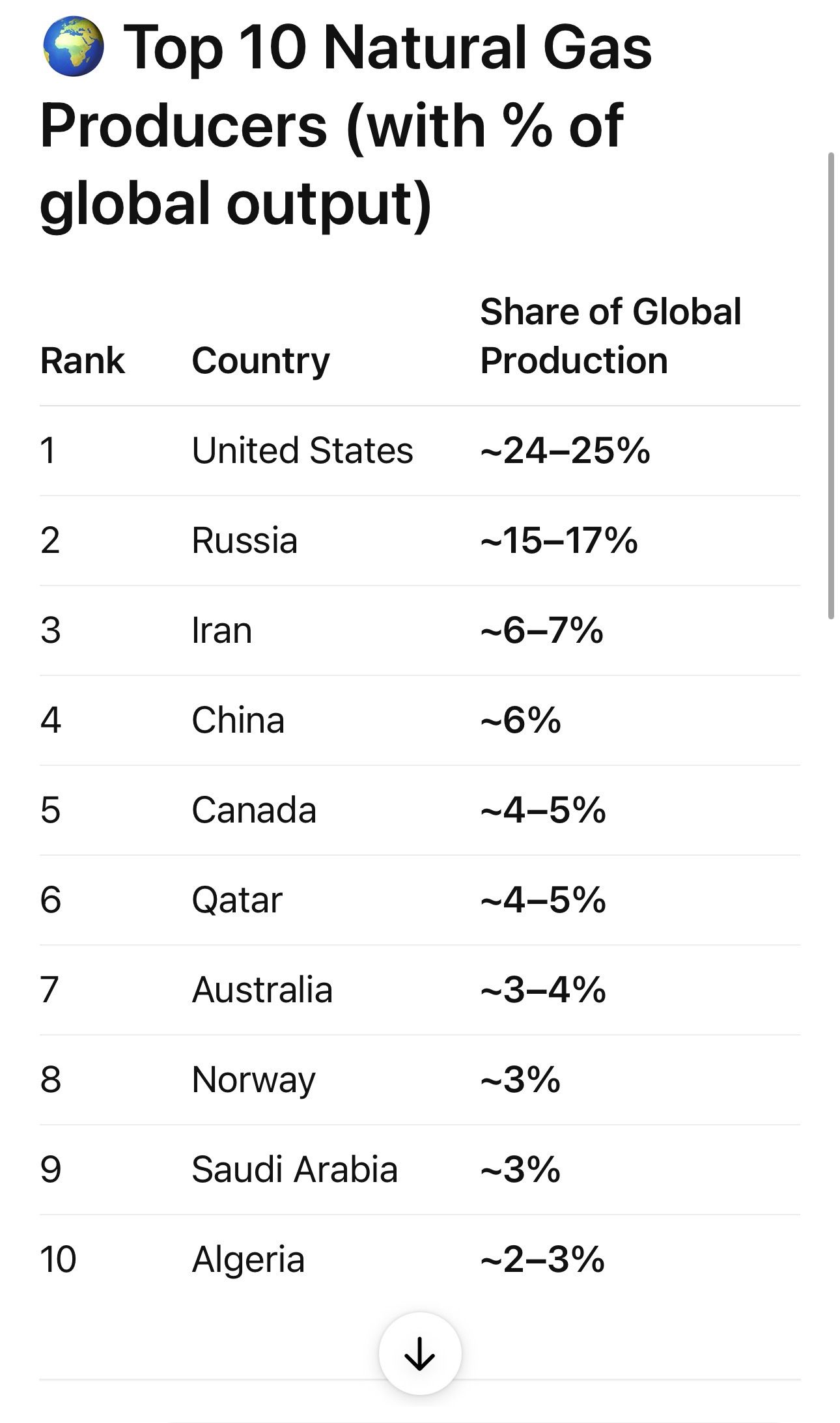840x1423 pixels.
Task: Click the ~15–17% share value
Action: [x=559, y=540]
